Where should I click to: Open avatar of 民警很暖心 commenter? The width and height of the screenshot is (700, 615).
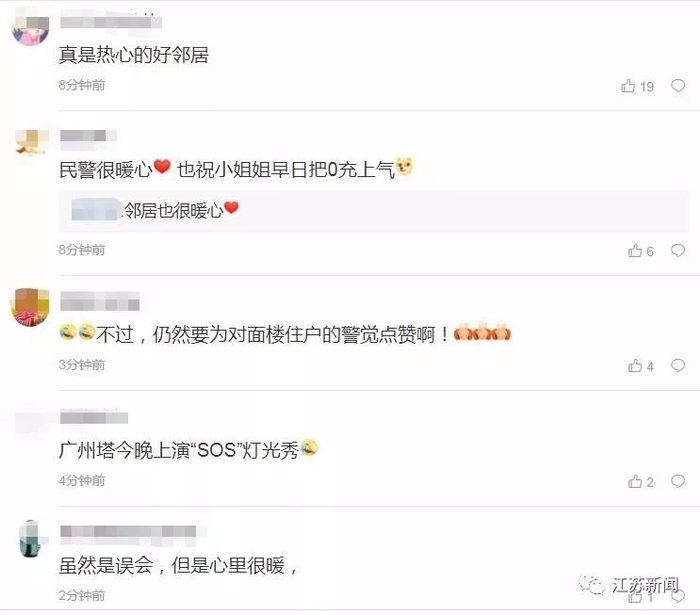pos(31,143)
